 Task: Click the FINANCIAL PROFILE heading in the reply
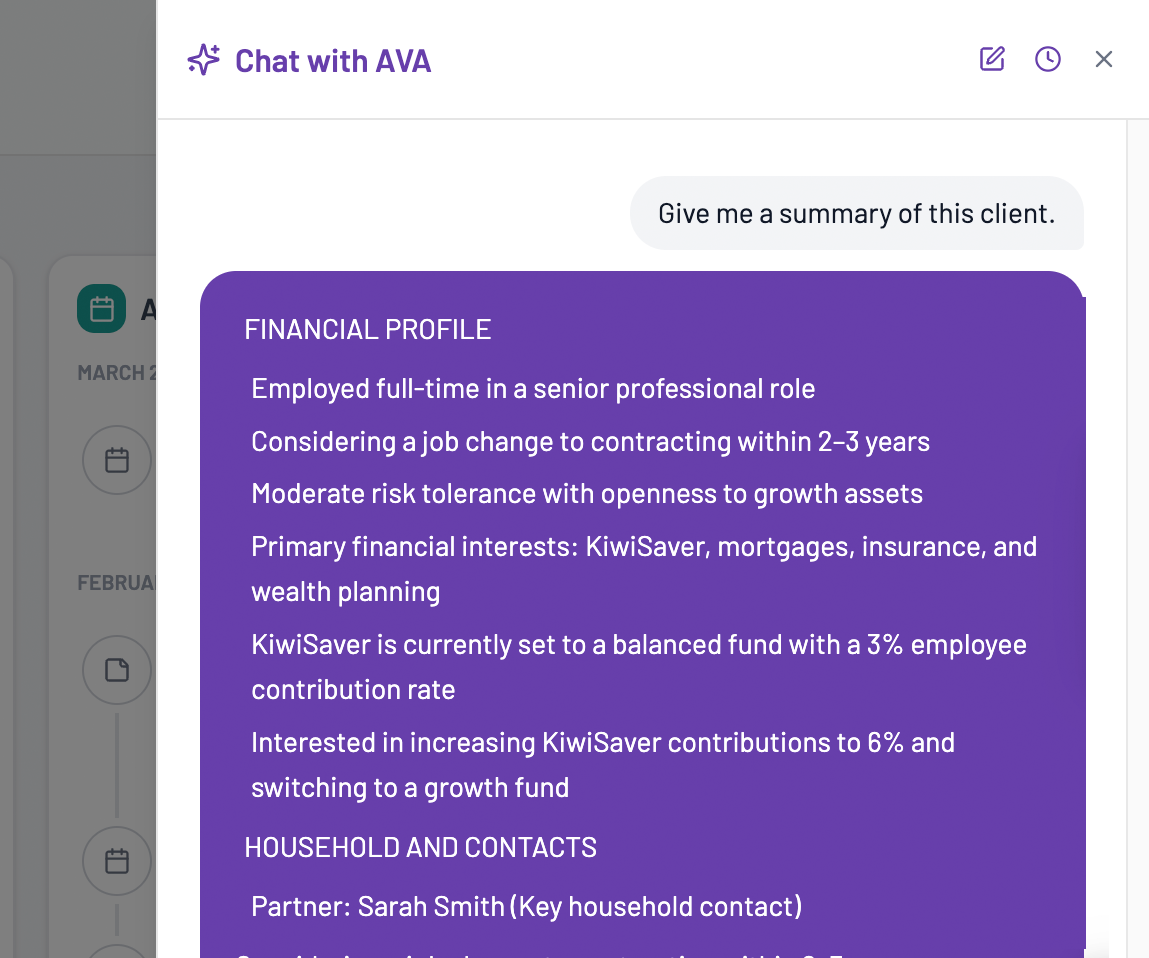[x=368, y=328]
